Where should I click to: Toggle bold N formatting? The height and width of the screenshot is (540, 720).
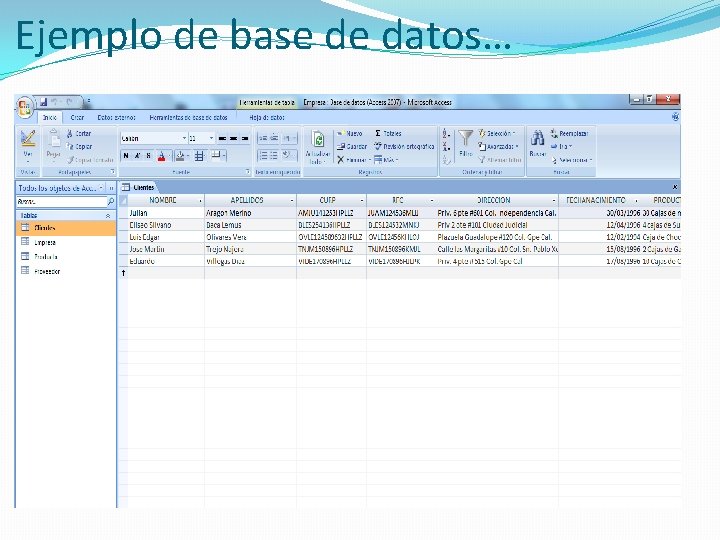click(126, 156)
